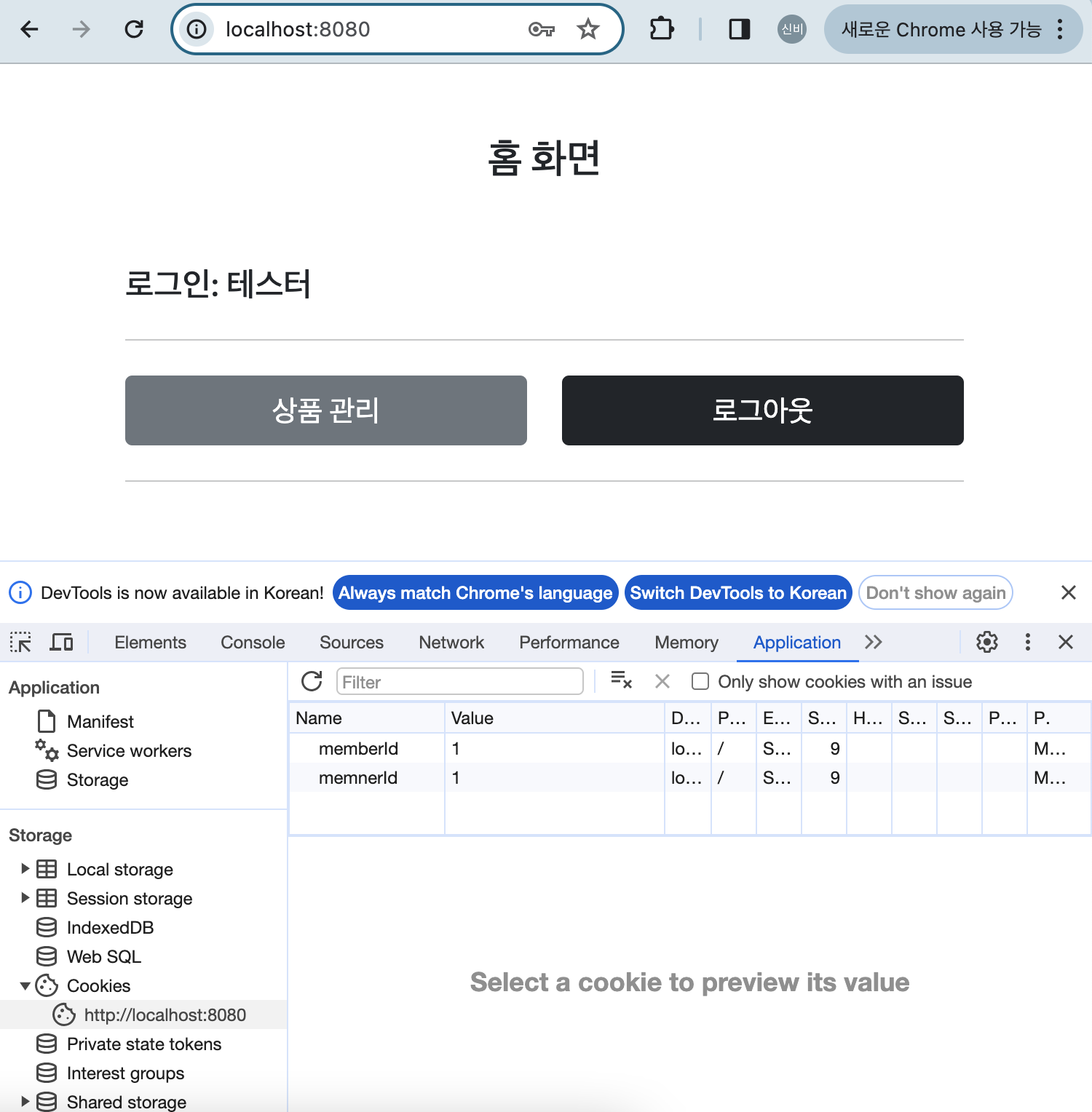Switch to the Network tab
This screenshot has height=1112, width=1092.
(x=451, y=643)
